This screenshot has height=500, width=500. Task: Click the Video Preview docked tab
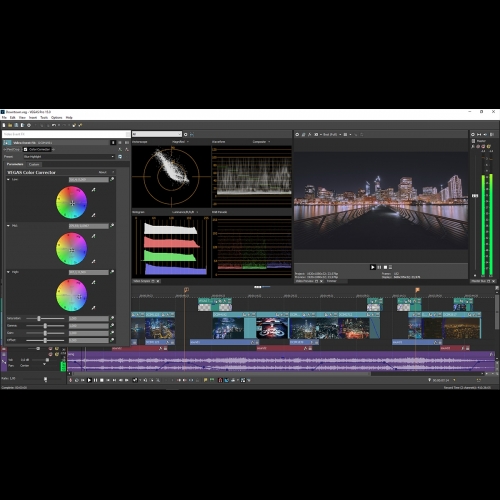[306, 281]
